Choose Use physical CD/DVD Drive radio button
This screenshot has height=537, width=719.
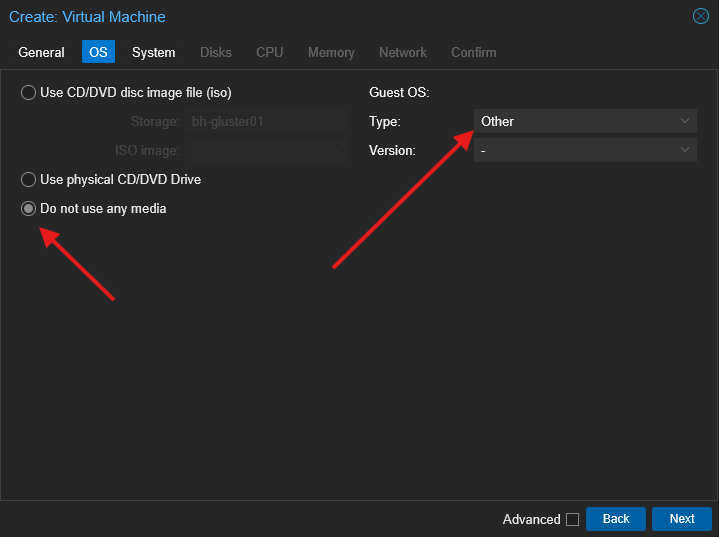coord(29,180)
